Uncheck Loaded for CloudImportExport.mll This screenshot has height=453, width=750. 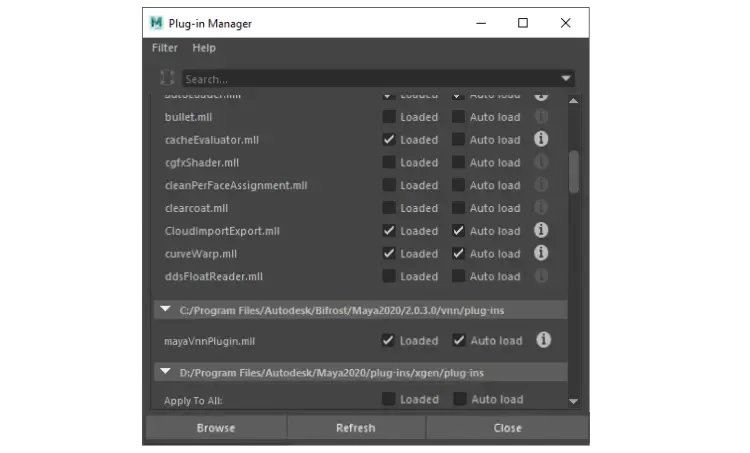pos(389,231)
